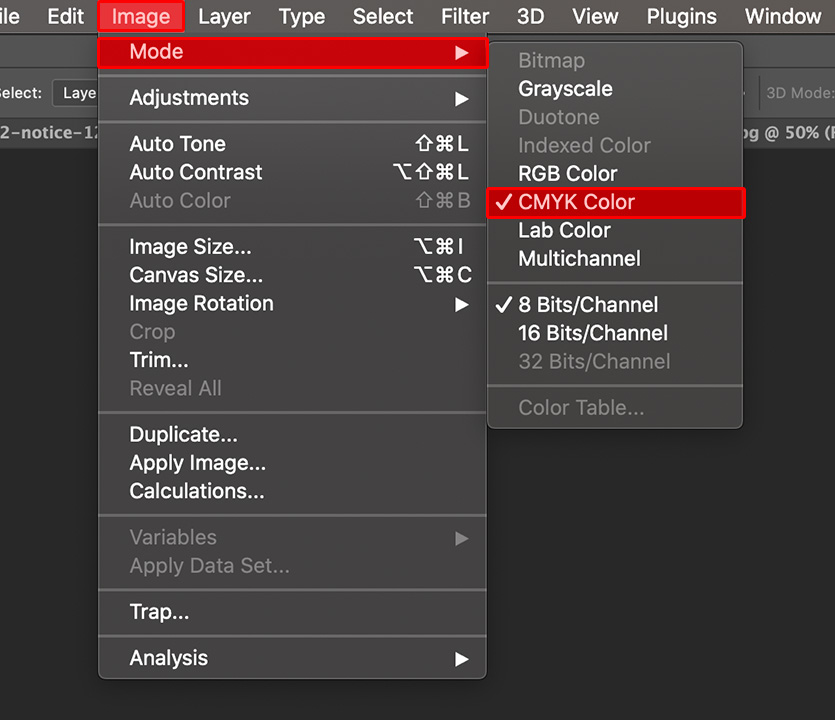Open the Layer menu
This screenshot has width=835, height=720.
tap(224, 17)
